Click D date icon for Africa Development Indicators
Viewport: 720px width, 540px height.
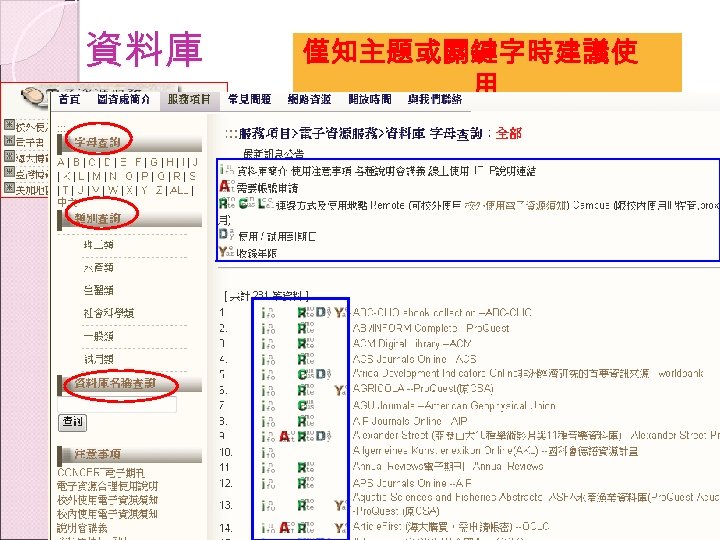(323, 374)
